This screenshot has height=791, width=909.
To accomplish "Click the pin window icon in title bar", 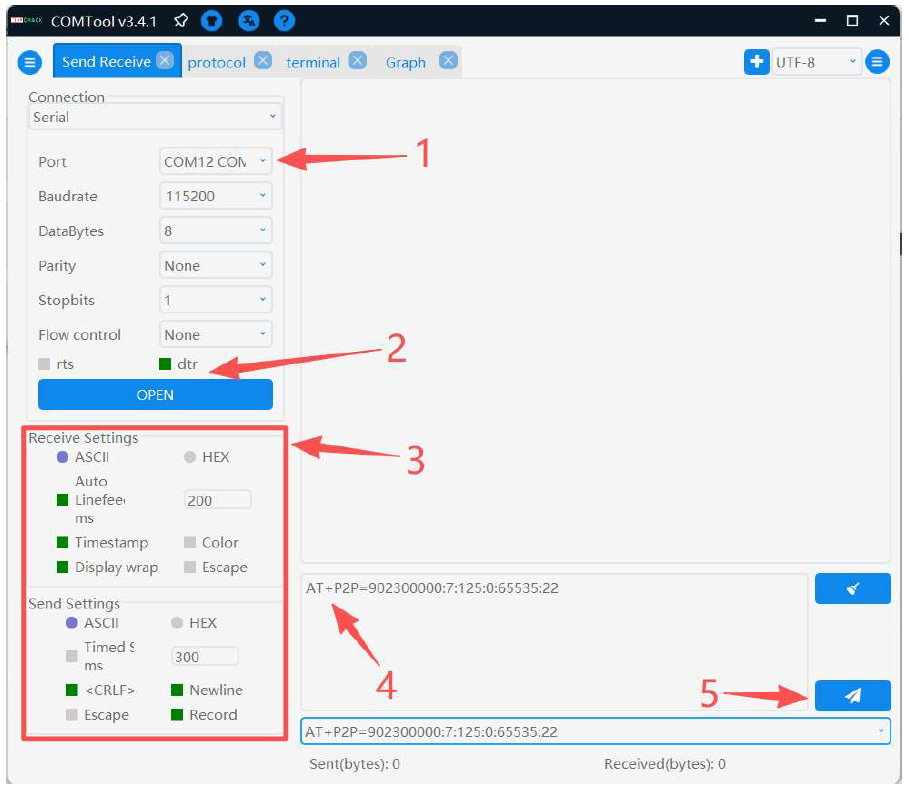I will (181, 21).
